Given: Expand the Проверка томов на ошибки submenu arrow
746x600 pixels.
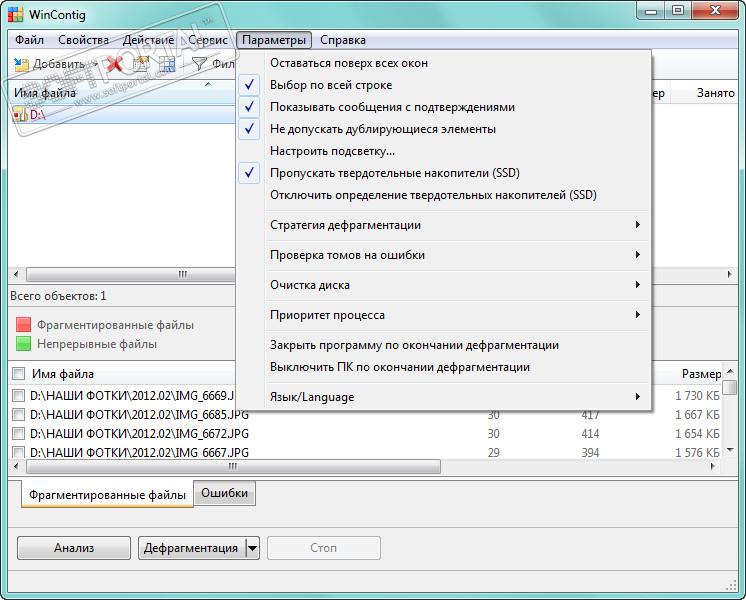Looking at the screenshot, I should click(638, 255).
